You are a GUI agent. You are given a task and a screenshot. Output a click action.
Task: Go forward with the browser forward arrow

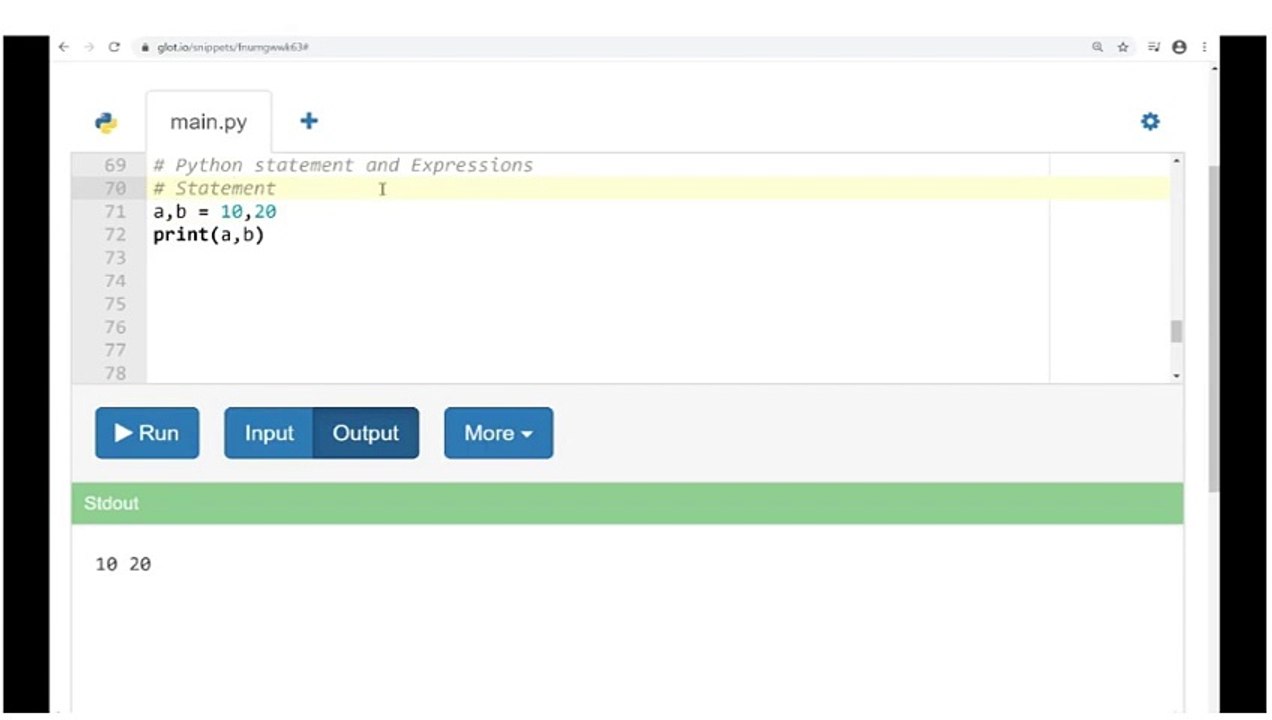[x=89, y=47]
